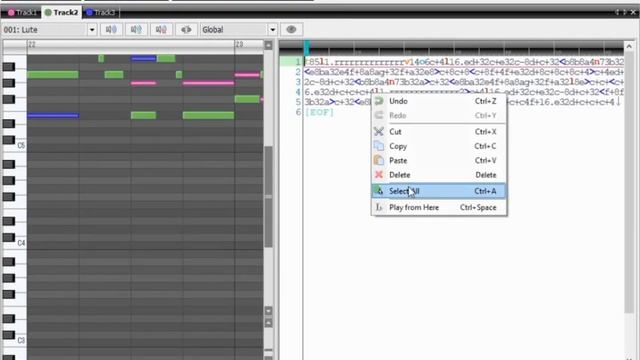640x360 pixels.
Task: Switch to the Track3 tab
Action: point(101,13)
